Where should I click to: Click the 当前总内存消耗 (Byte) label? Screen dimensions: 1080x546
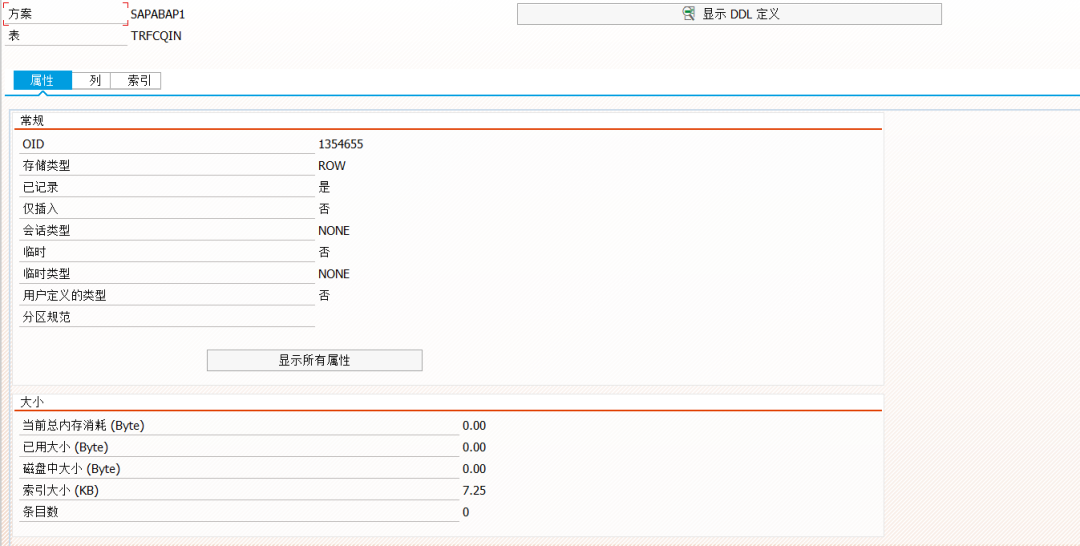(83, 426)
